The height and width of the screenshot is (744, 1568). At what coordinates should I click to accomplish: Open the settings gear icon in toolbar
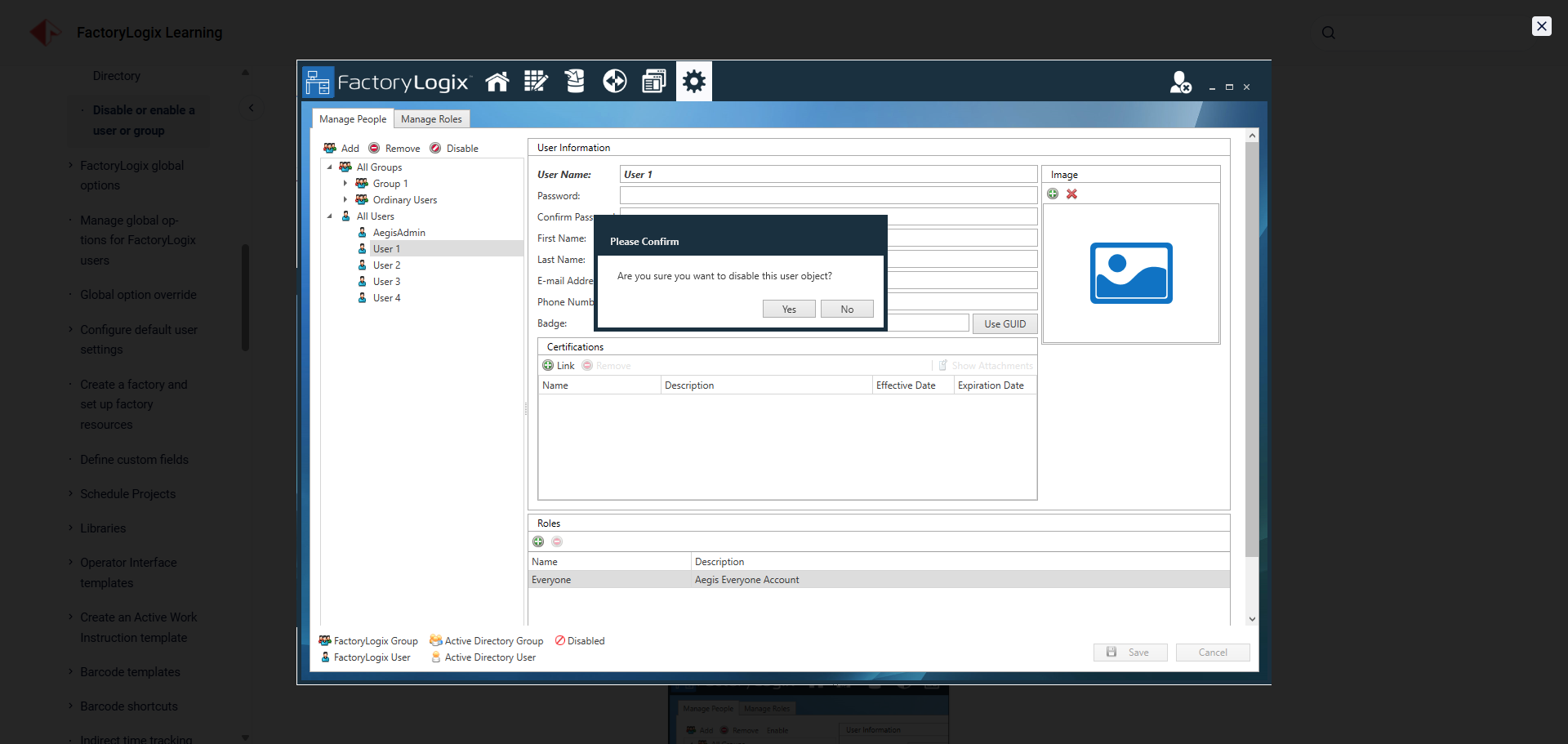693,82
